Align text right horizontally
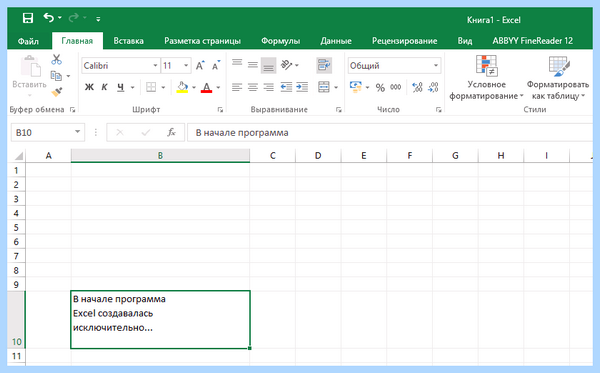The width and height of the screenshot is (600, 373). (x=269, y=87)
